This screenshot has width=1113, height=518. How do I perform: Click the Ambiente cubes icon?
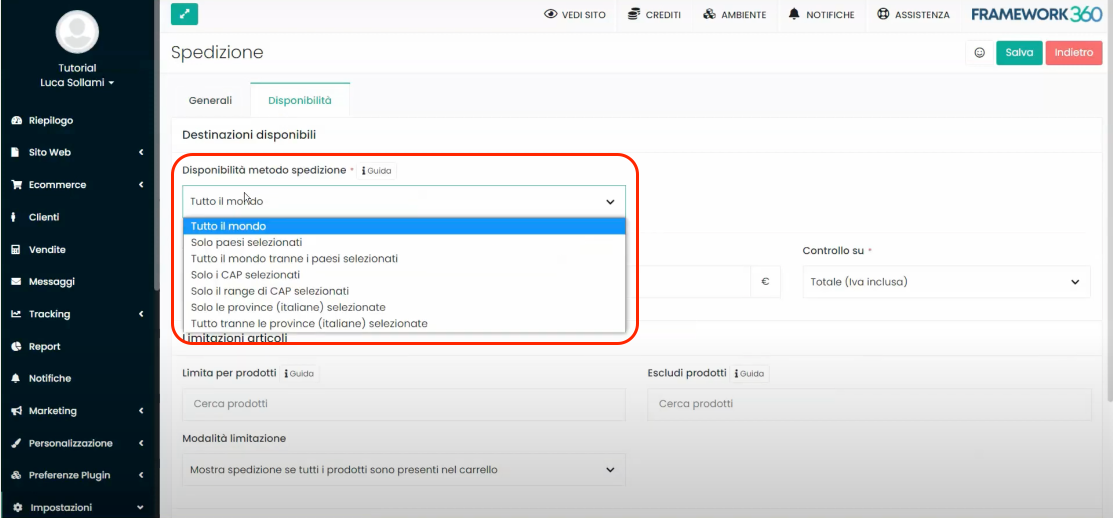[709, 15]
